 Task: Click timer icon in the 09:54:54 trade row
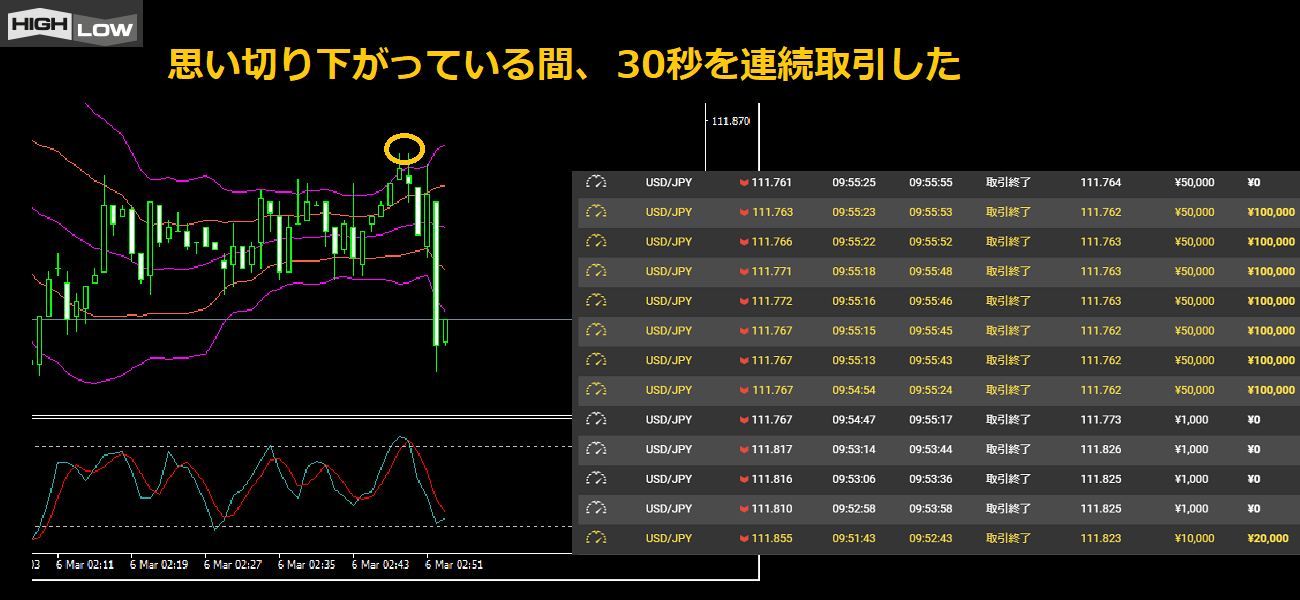pos(597,390)
